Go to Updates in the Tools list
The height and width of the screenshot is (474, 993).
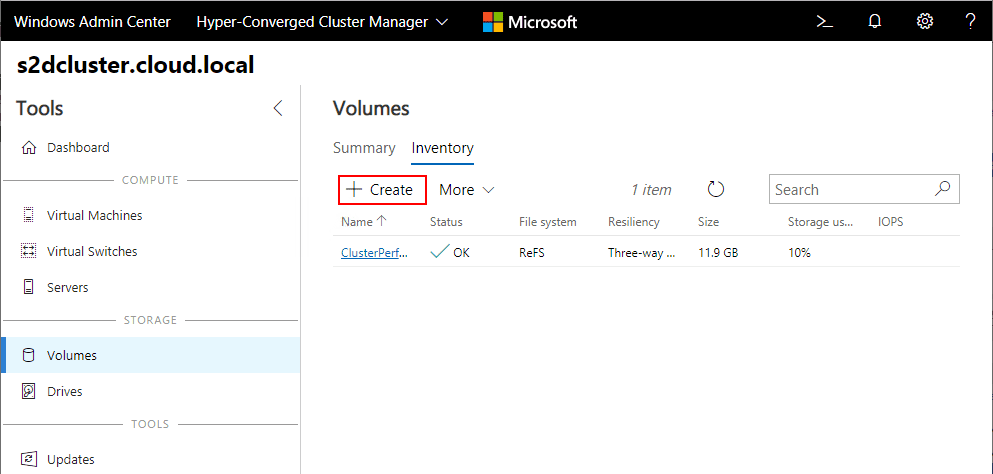coord(70,459)
